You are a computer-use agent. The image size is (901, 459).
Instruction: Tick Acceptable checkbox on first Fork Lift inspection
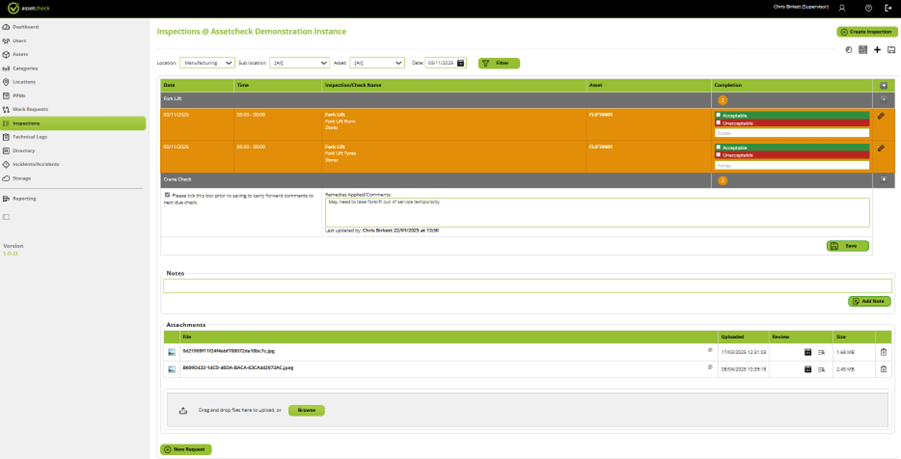719,116
